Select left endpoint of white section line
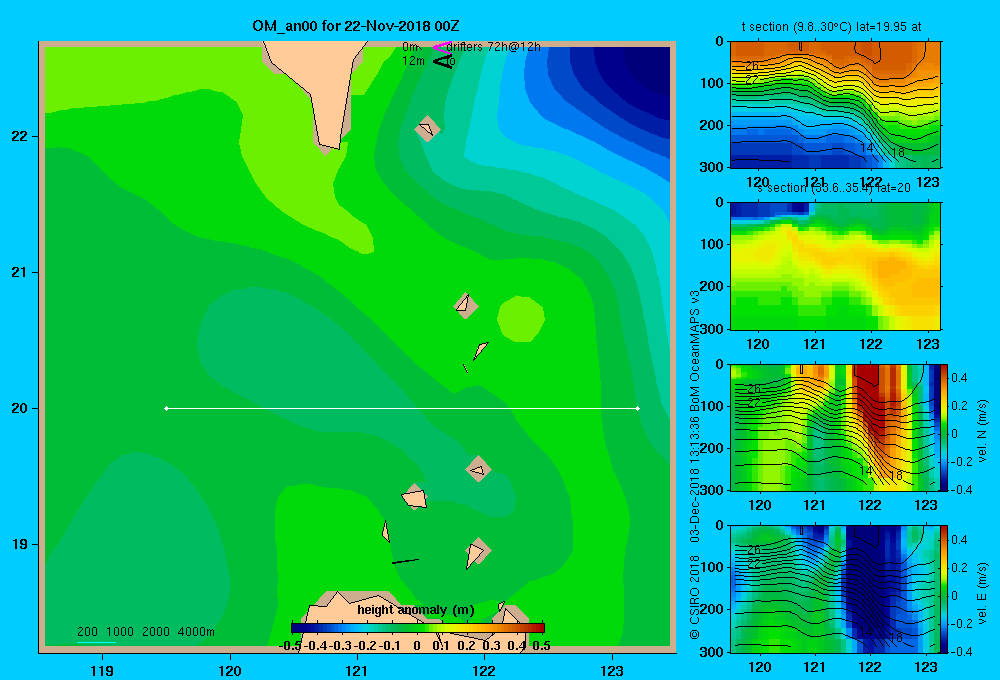1000x680 pixels. (x=166, y=408)
